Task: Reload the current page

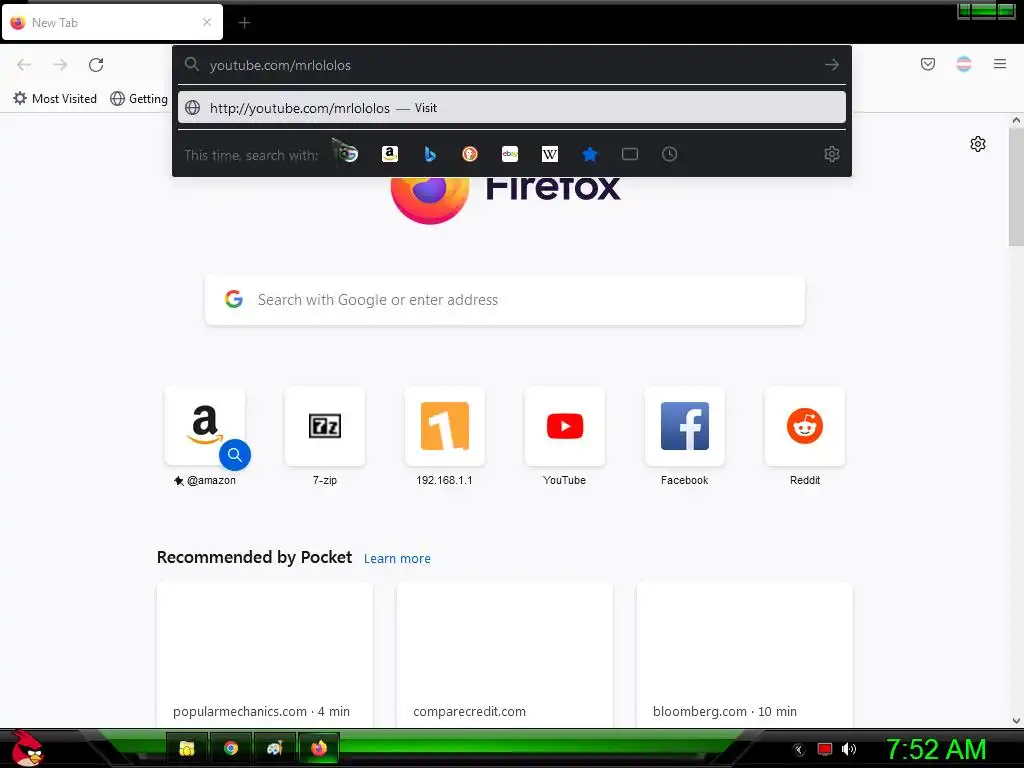Action: coord(96,65)
